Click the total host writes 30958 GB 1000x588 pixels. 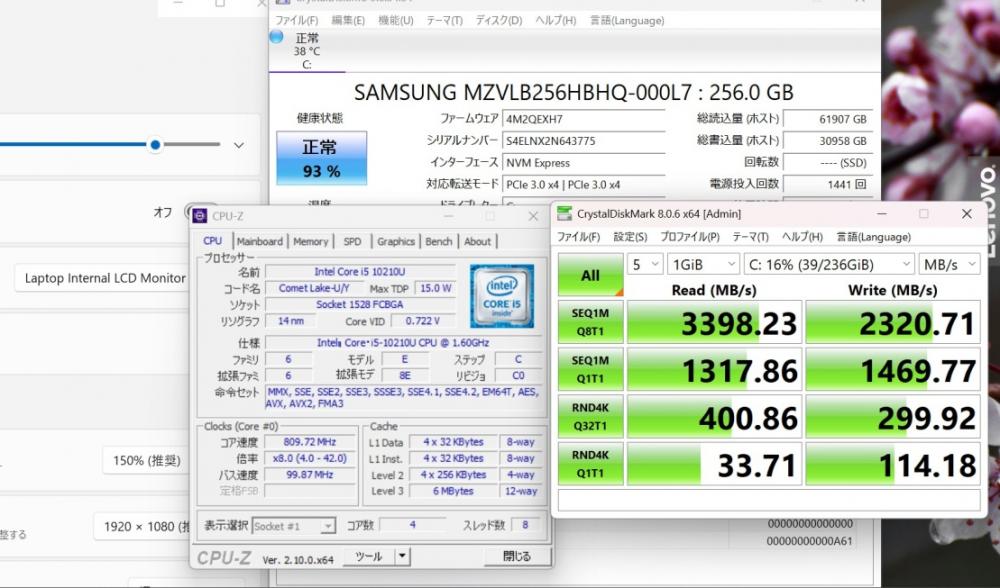(x=828, y=141)
